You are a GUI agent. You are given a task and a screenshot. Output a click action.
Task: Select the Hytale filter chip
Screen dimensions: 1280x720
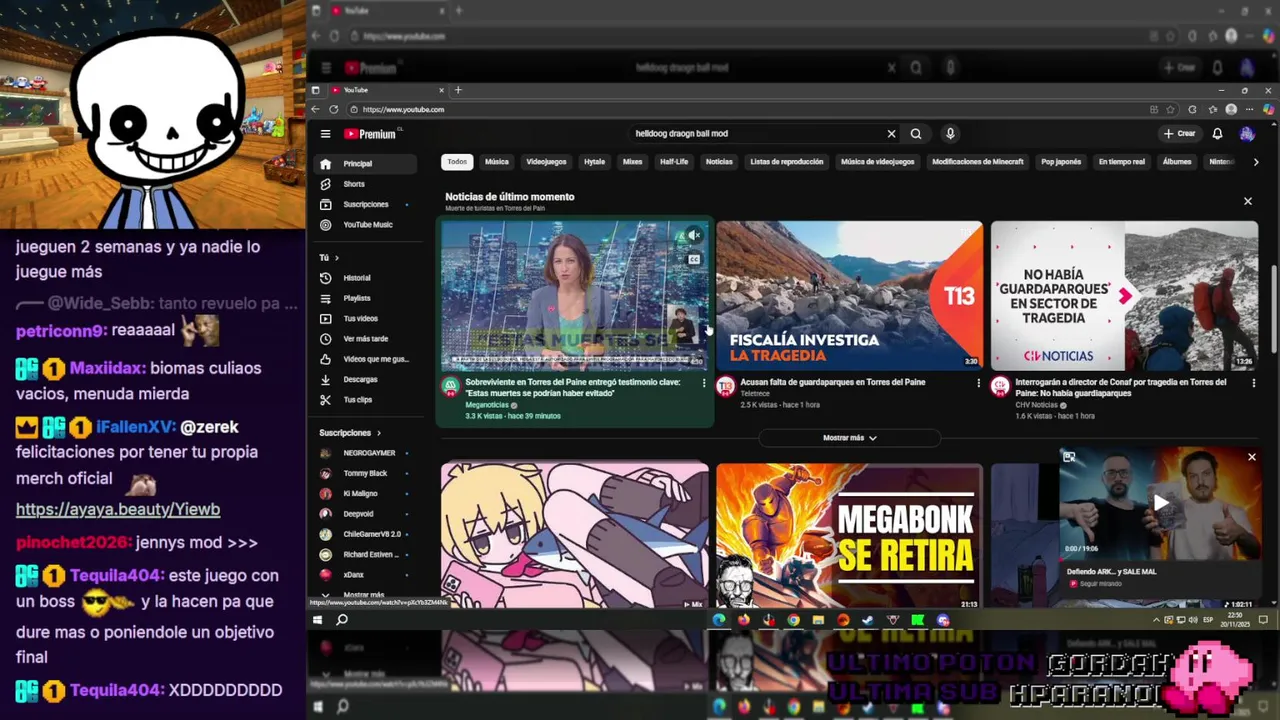click(x=594, y=162)
